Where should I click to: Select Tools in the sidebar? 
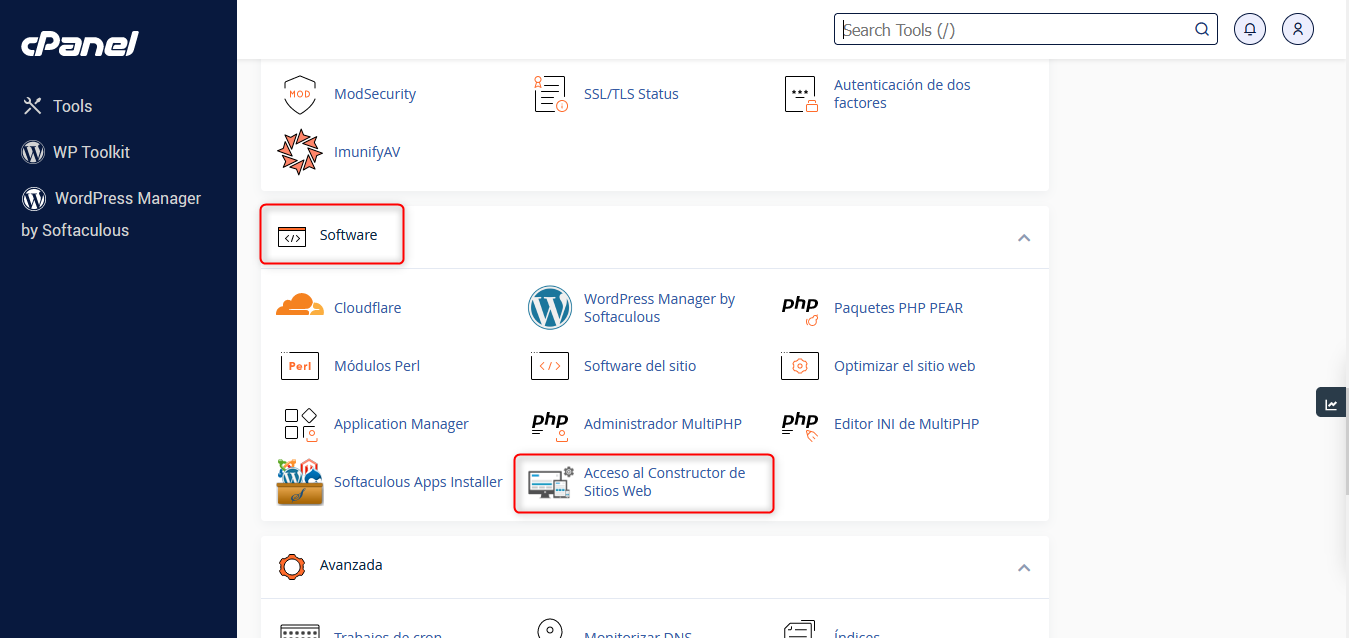point(72,106)
